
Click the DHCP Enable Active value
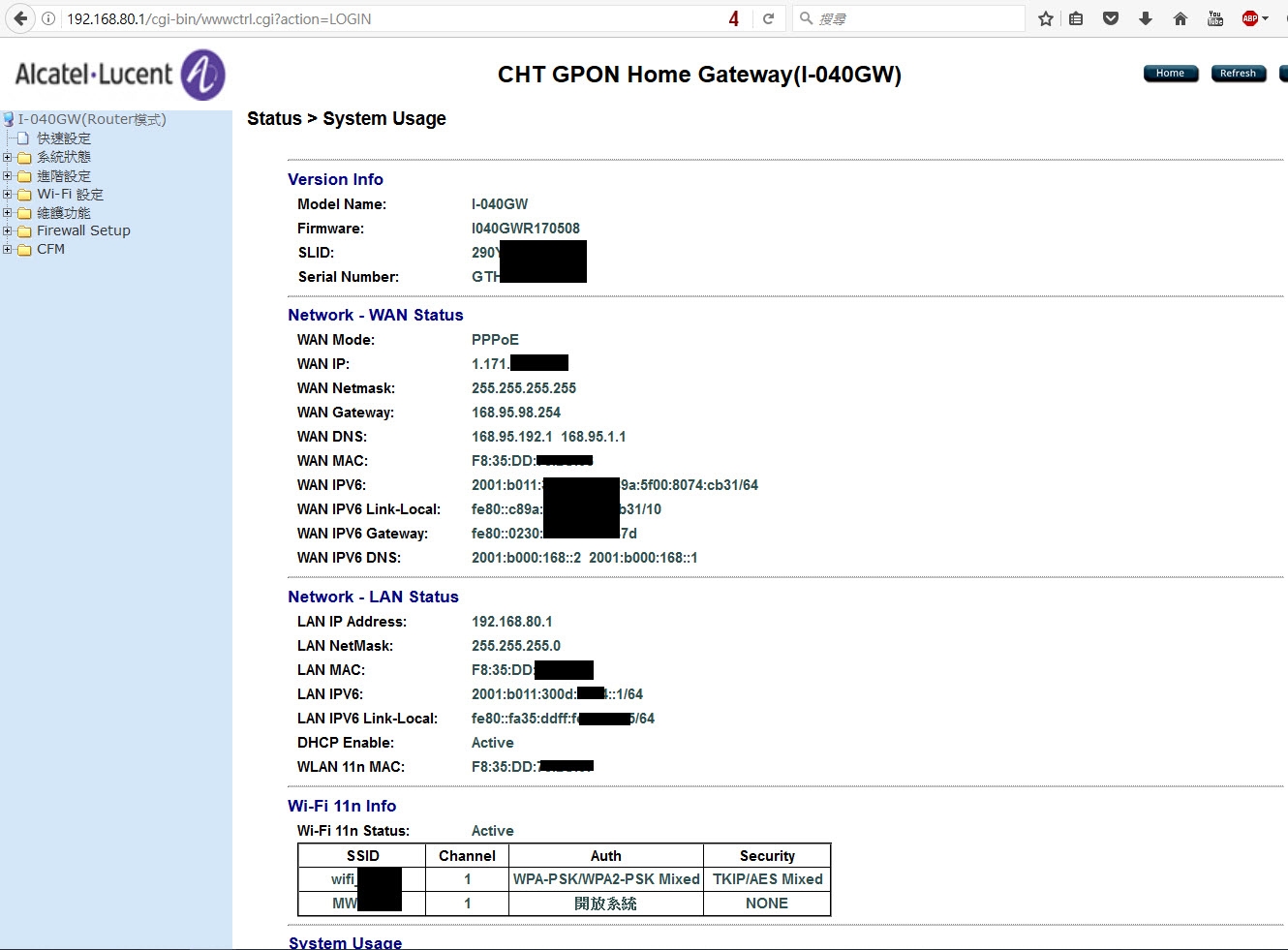pyautogui.click(x=493, y=743)
